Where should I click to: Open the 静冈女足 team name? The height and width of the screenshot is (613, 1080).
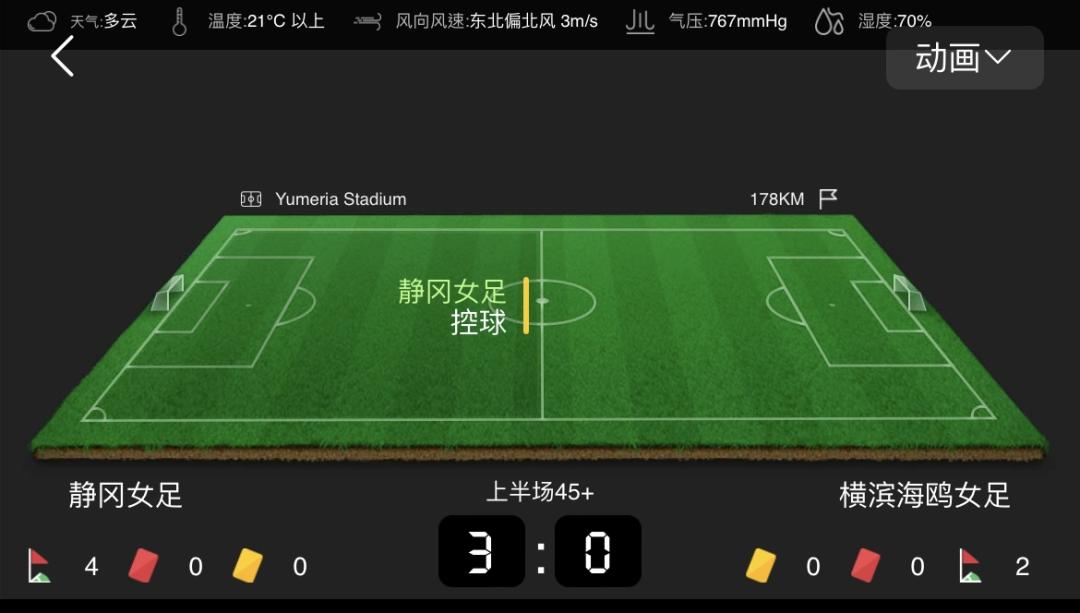[125, 495]
